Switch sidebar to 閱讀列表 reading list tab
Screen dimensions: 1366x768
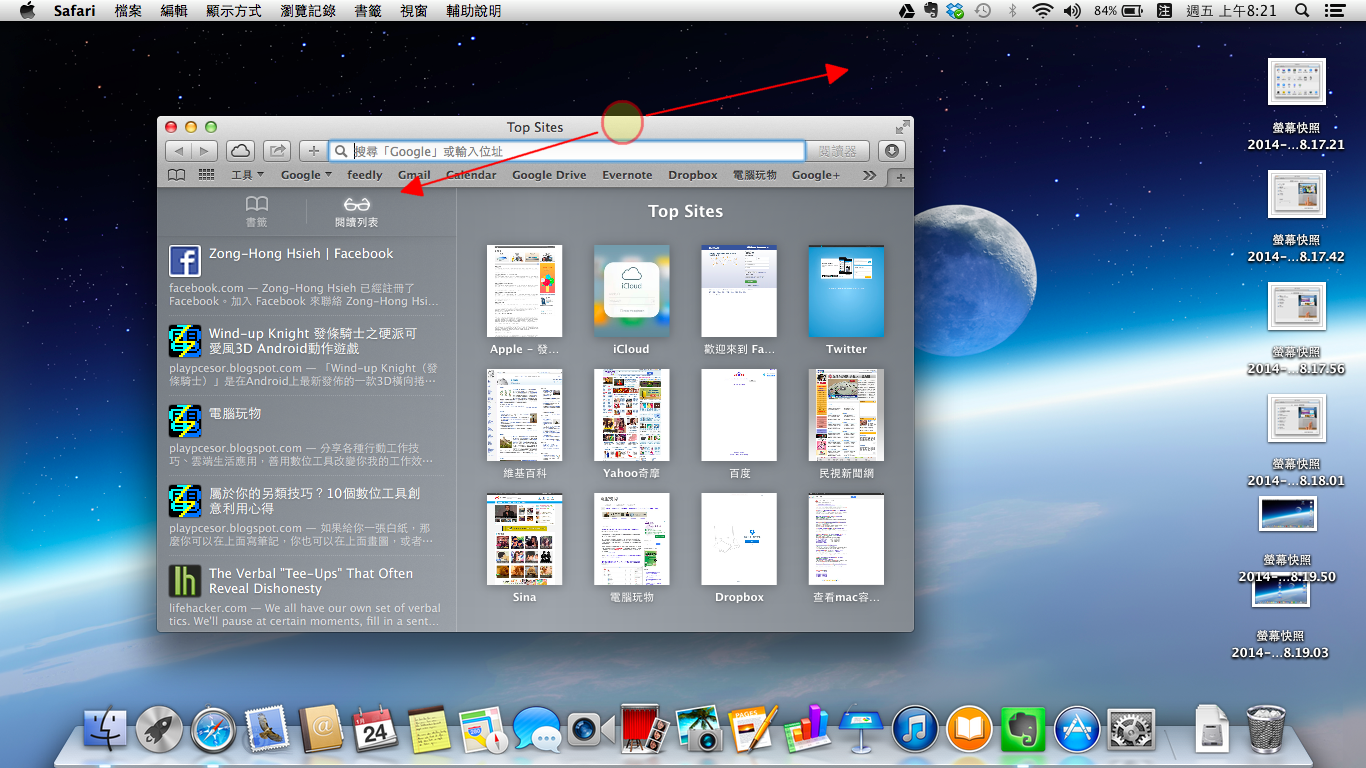click(x=357, y=211)
